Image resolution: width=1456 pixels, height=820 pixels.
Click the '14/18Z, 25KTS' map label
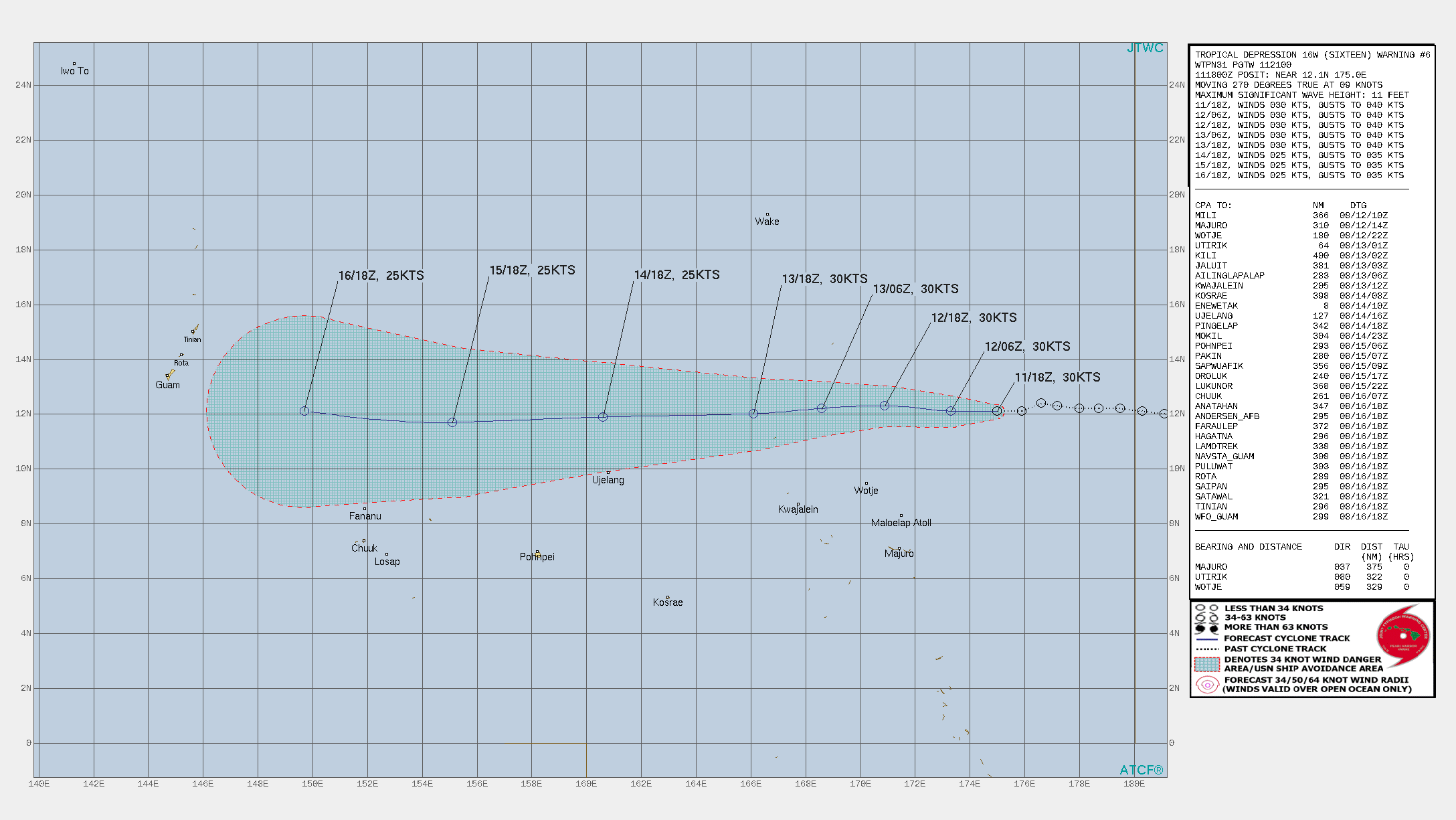click(677, 275)
